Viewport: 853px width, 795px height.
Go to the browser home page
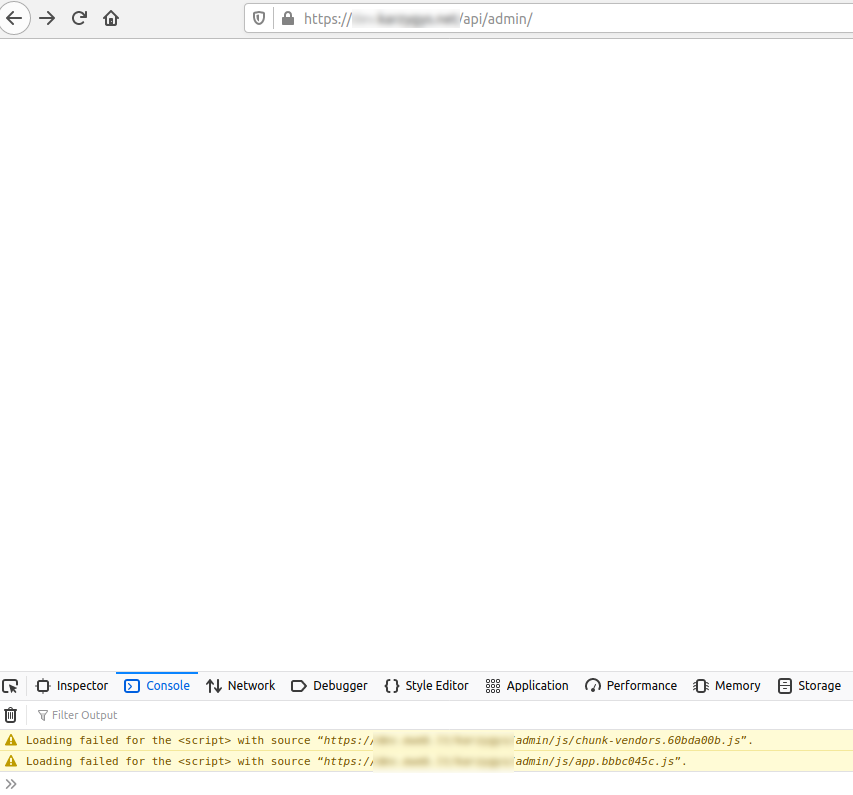point(111,18)
